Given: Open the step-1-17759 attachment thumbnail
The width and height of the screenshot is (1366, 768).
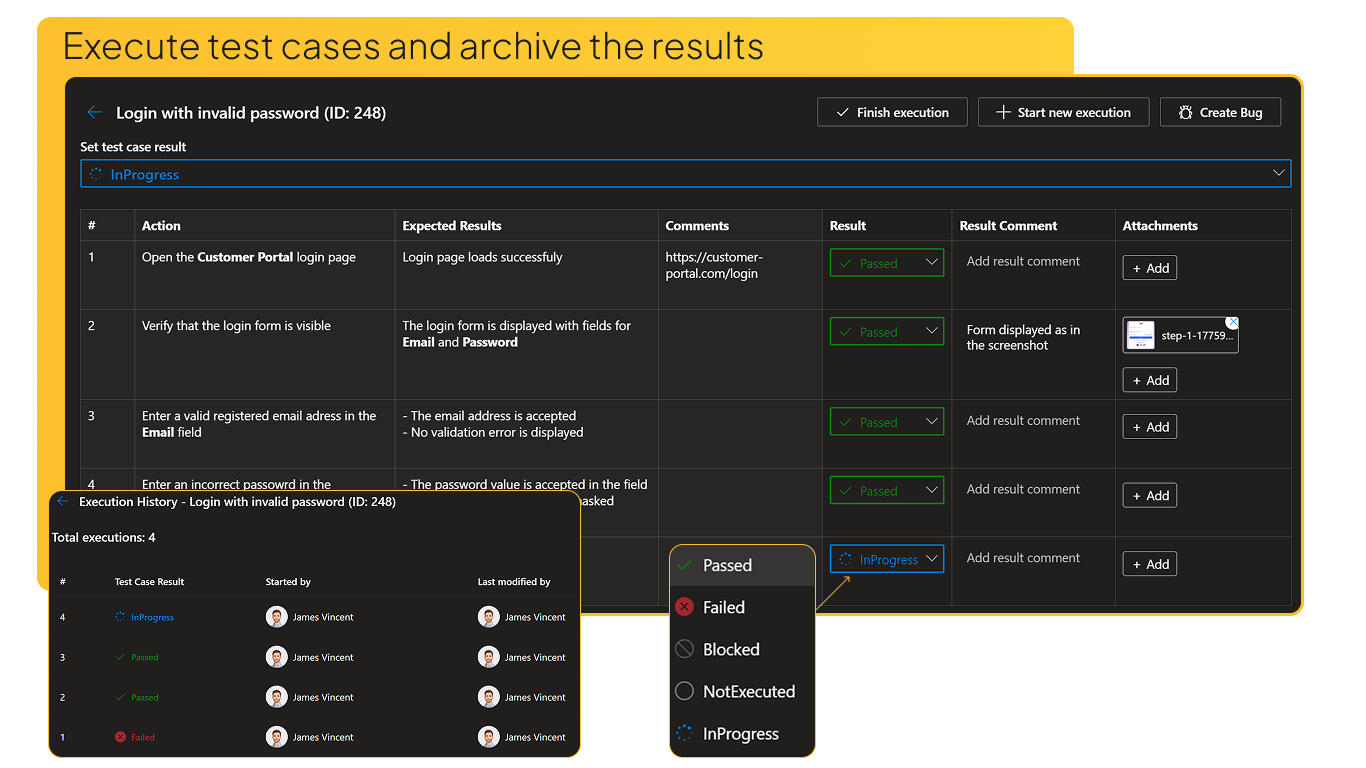Looking at the screenshot, I should [x=1180, y=335].
